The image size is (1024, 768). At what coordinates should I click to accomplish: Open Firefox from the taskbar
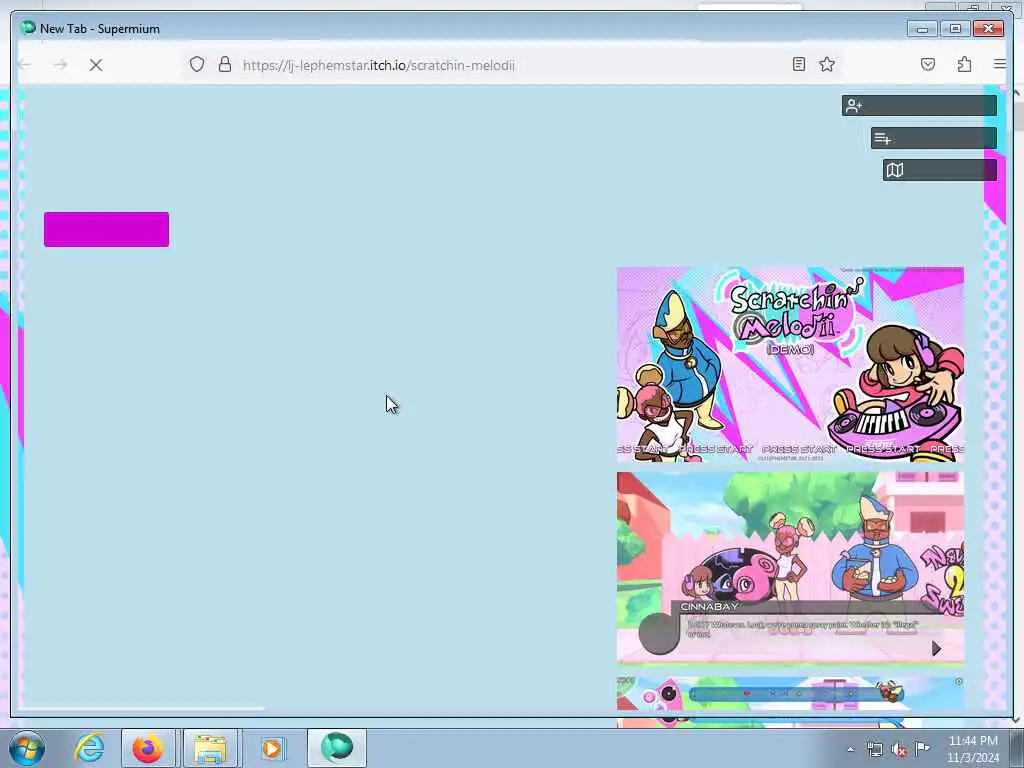click(x=148, y=748)
